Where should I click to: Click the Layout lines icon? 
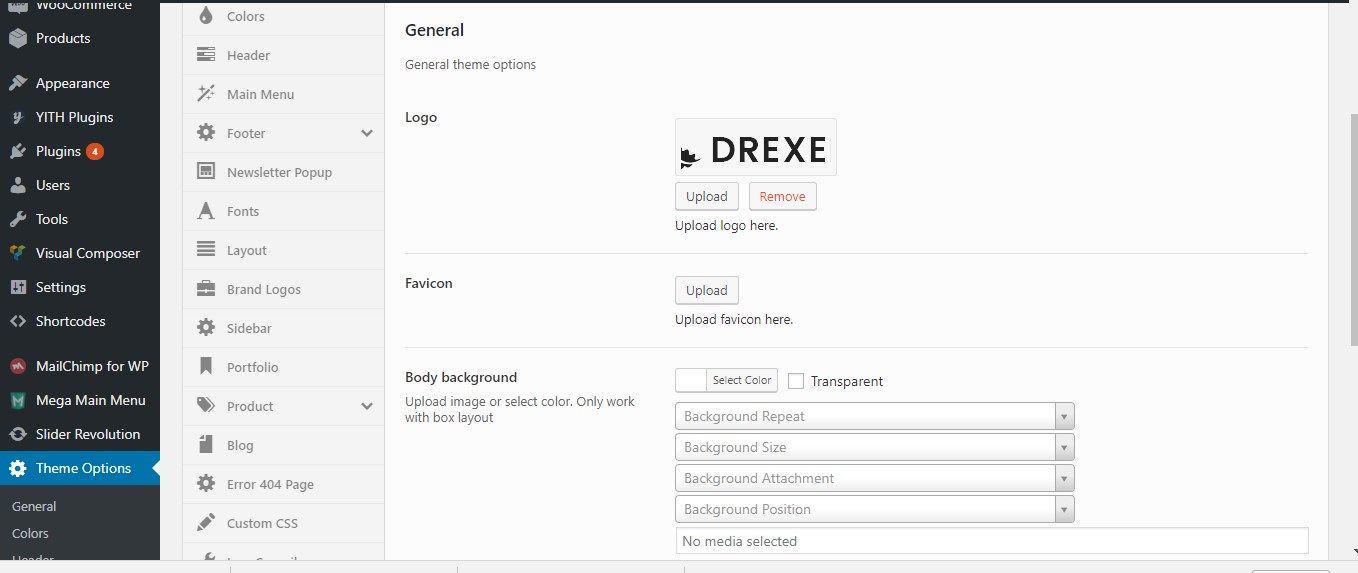click(206, 250)
